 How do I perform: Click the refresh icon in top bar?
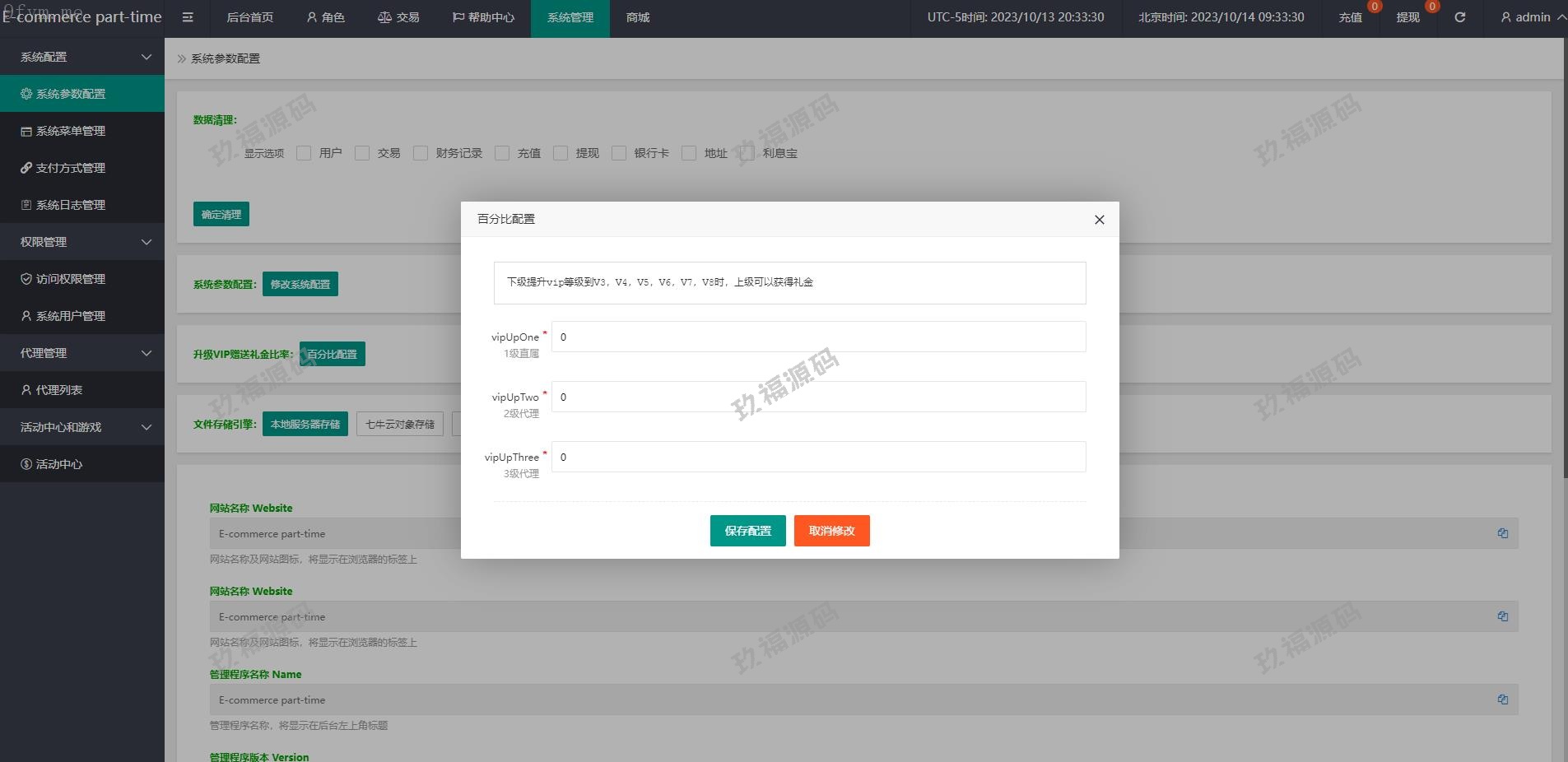click(x=1459, y=17)
